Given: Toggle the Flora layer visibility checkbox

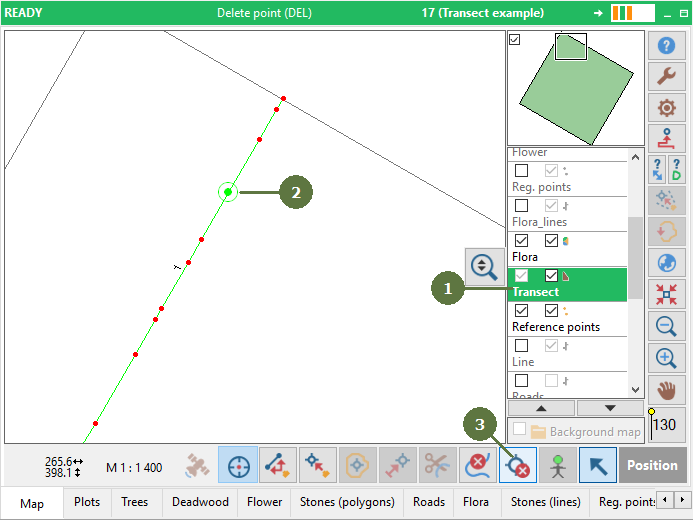Looking at the screenshot, I should click(522, 241).
